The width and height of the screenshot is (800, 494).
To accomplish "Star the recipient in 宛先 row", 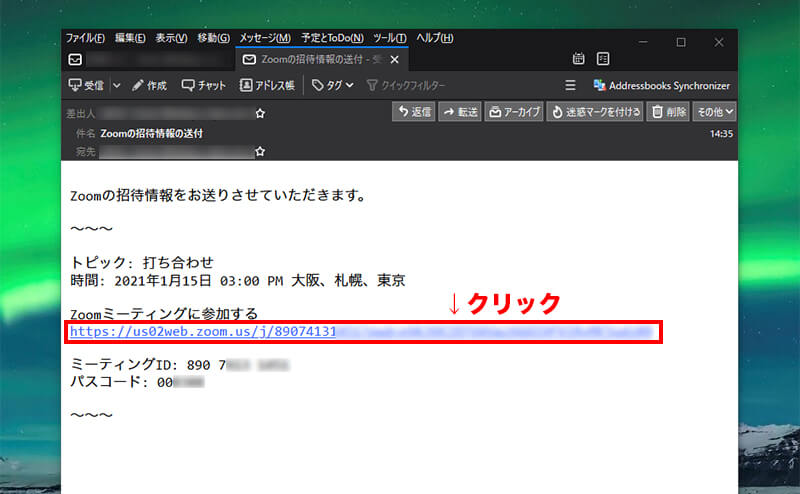I will pyautogui.click(x=260, y=151).
